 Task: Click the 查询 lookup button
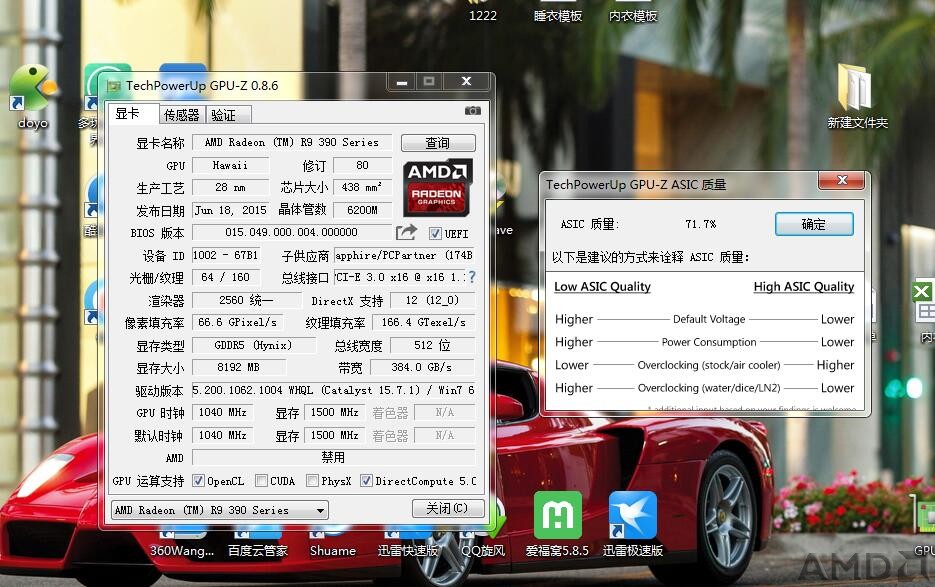pos(438,143)
